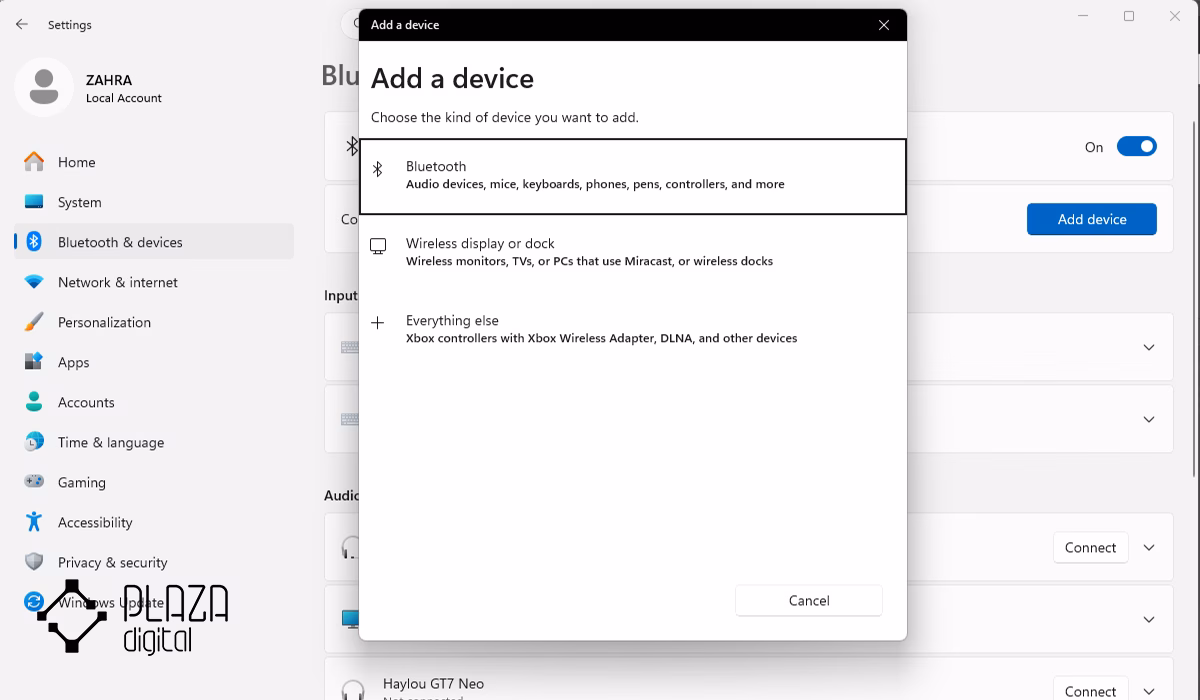Image resolution: width=1200 pixels, height=700 pixels.
Task: Click the monitor icon for wireless display
Action: 378,246
